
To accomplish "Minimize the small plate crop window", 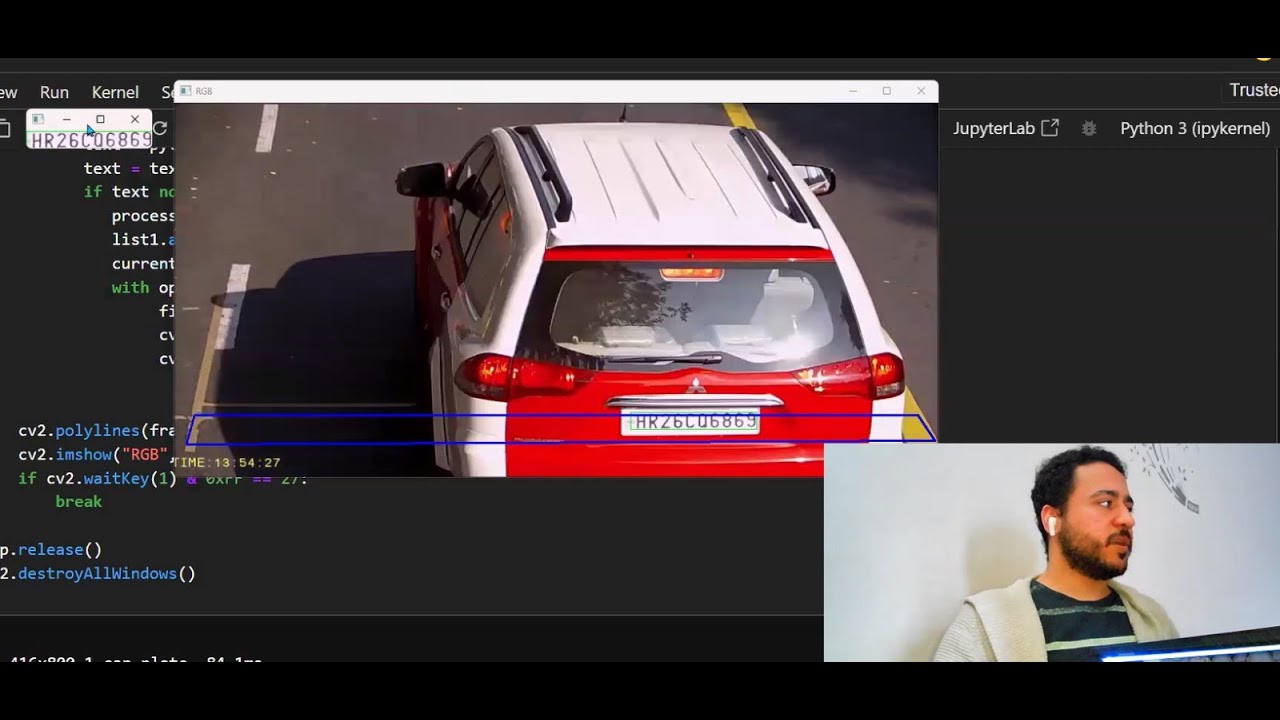I will (67, 119).
